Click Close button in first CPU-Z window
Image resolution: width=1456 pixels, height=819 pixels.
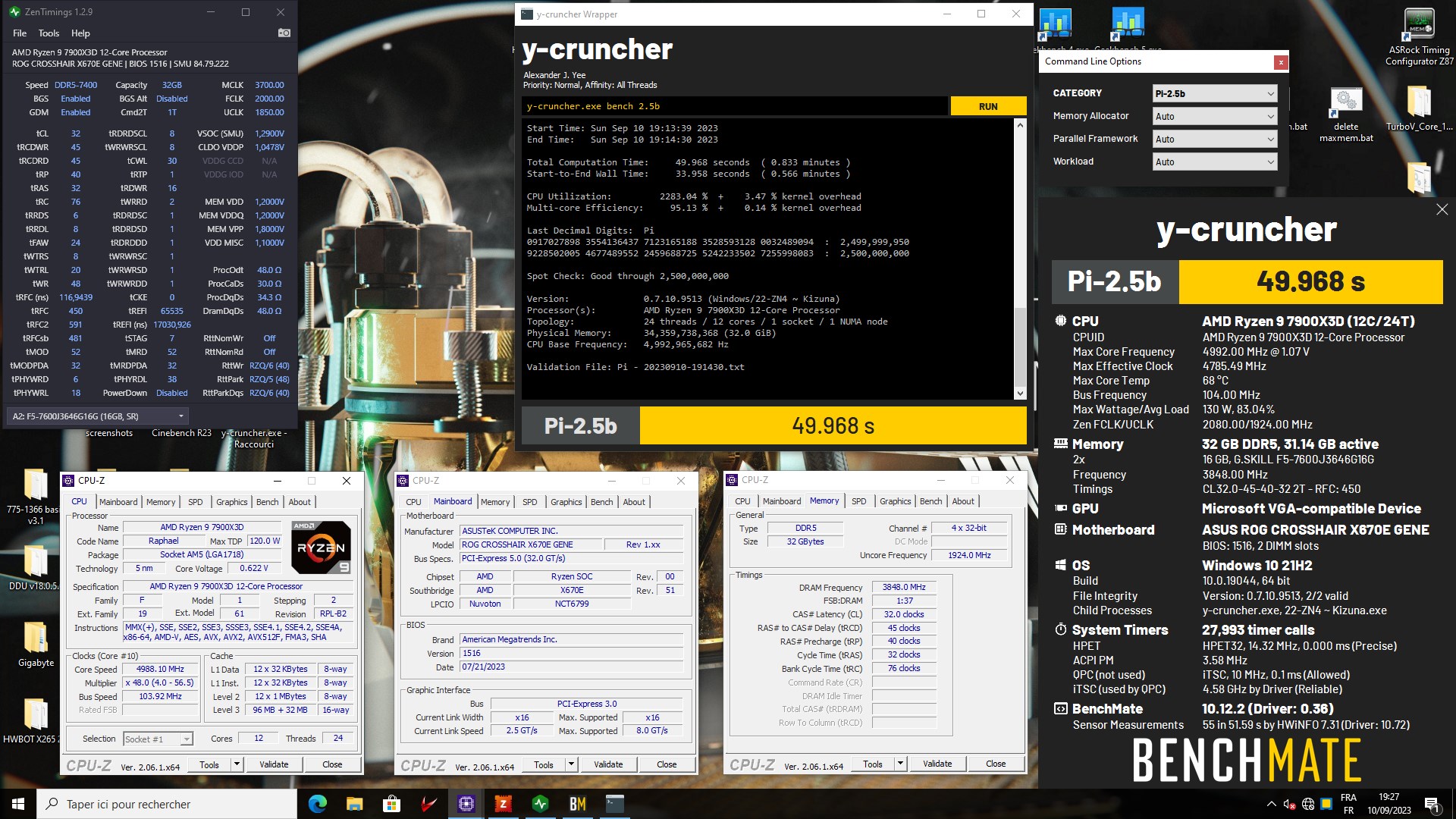pos(332,764)
